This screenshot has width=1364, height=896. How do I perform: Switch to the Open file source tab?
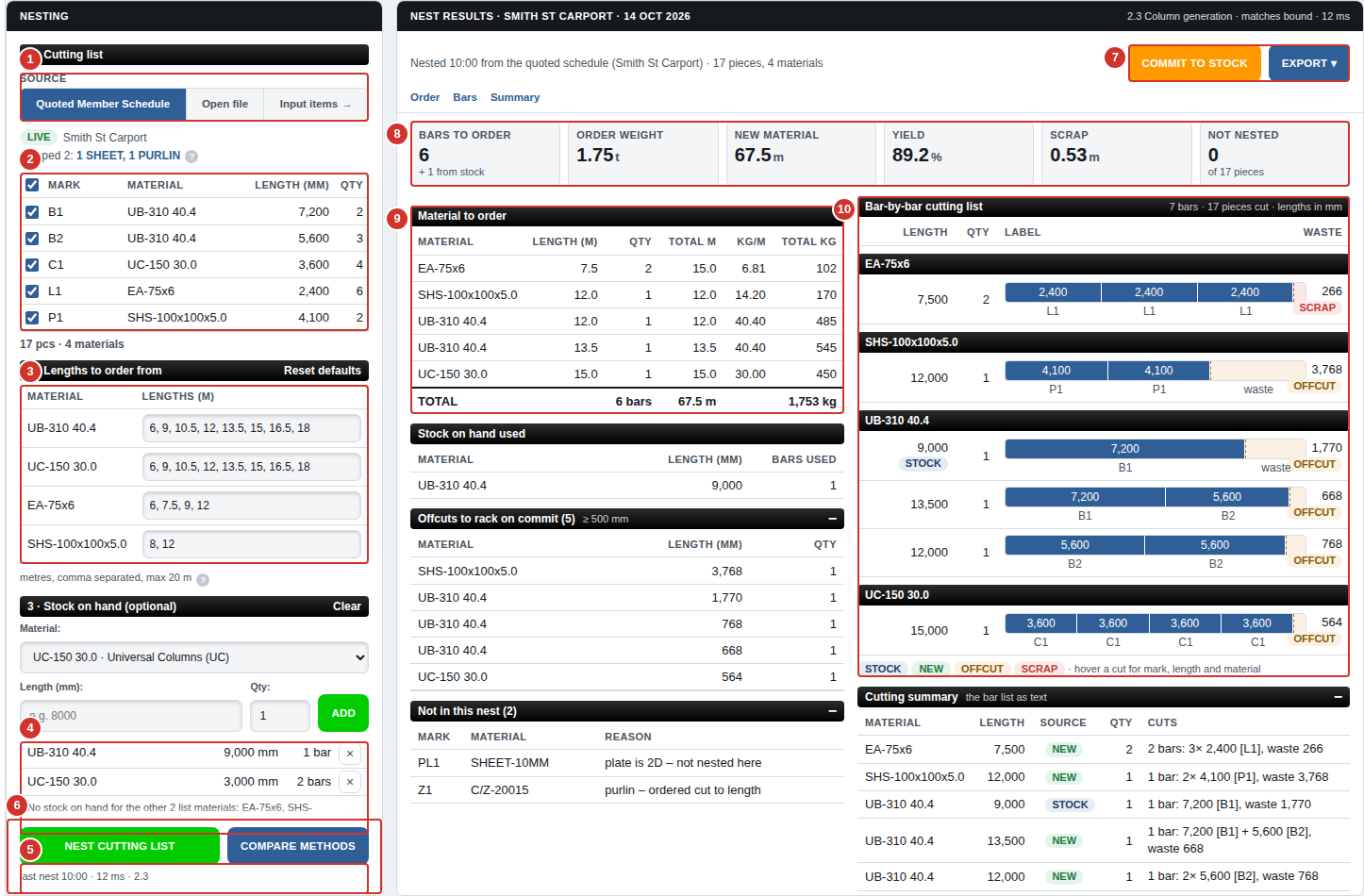[x=225, y=104]
